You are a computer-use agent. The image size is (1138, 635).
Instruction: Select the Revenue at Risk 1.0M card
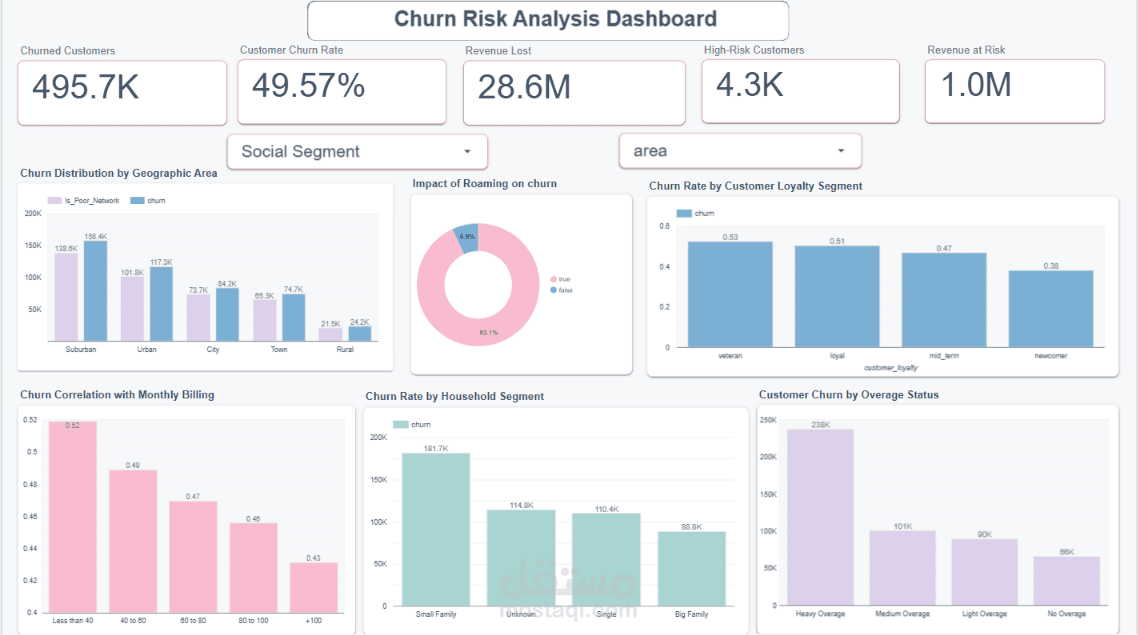pos(1015,91)
